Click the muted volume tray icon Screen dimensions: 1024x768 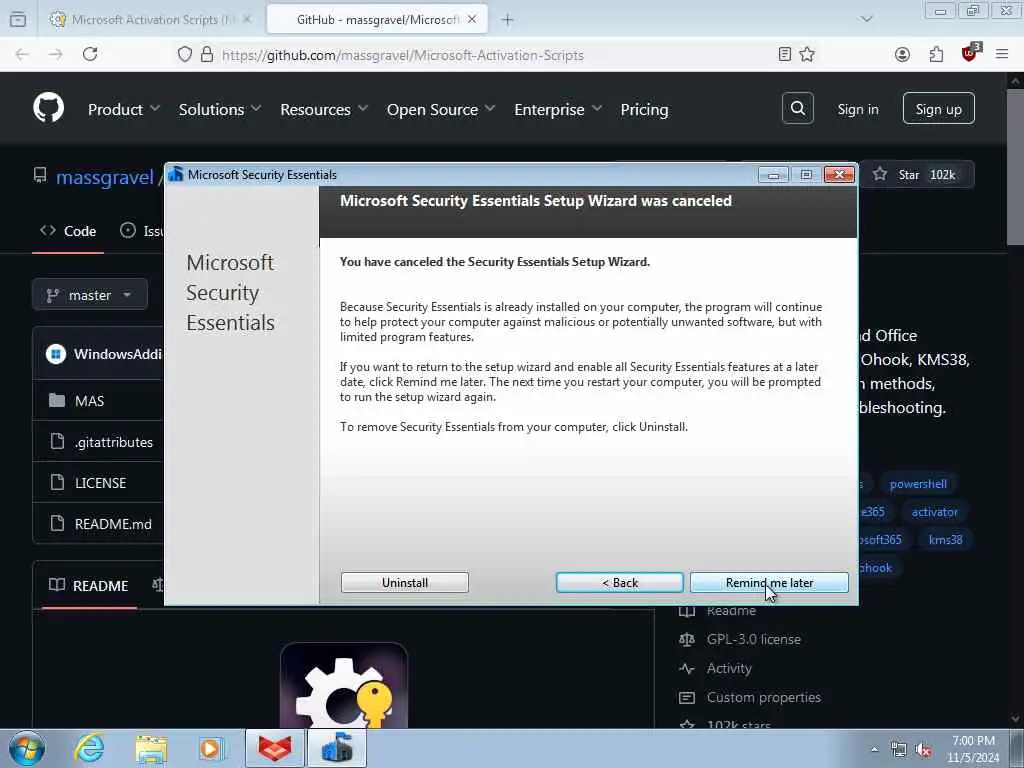click(923, 750)
